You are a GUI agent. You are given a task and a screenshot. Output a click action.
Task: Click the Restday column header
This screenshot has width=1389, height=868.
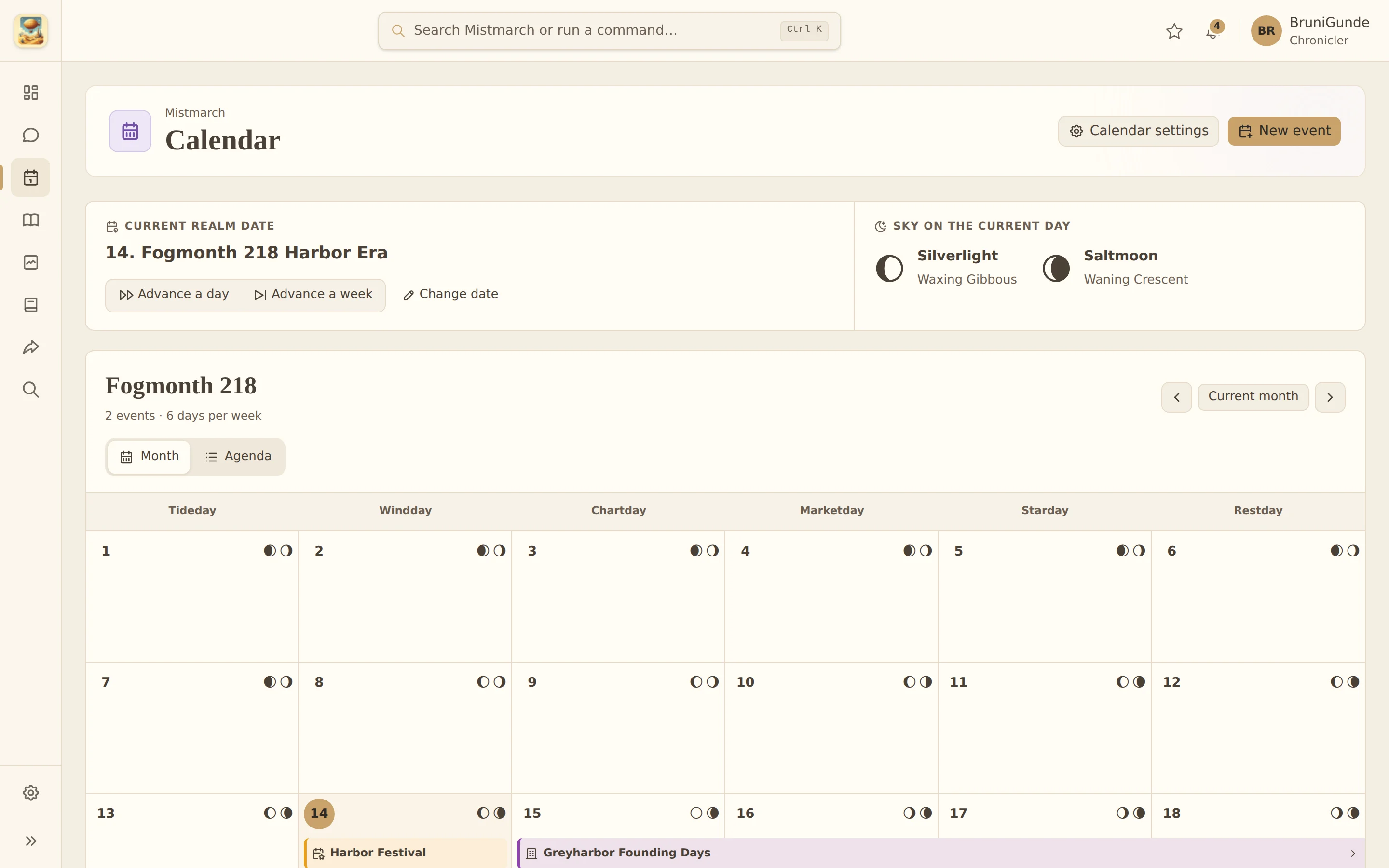[x=1258, y=510]
